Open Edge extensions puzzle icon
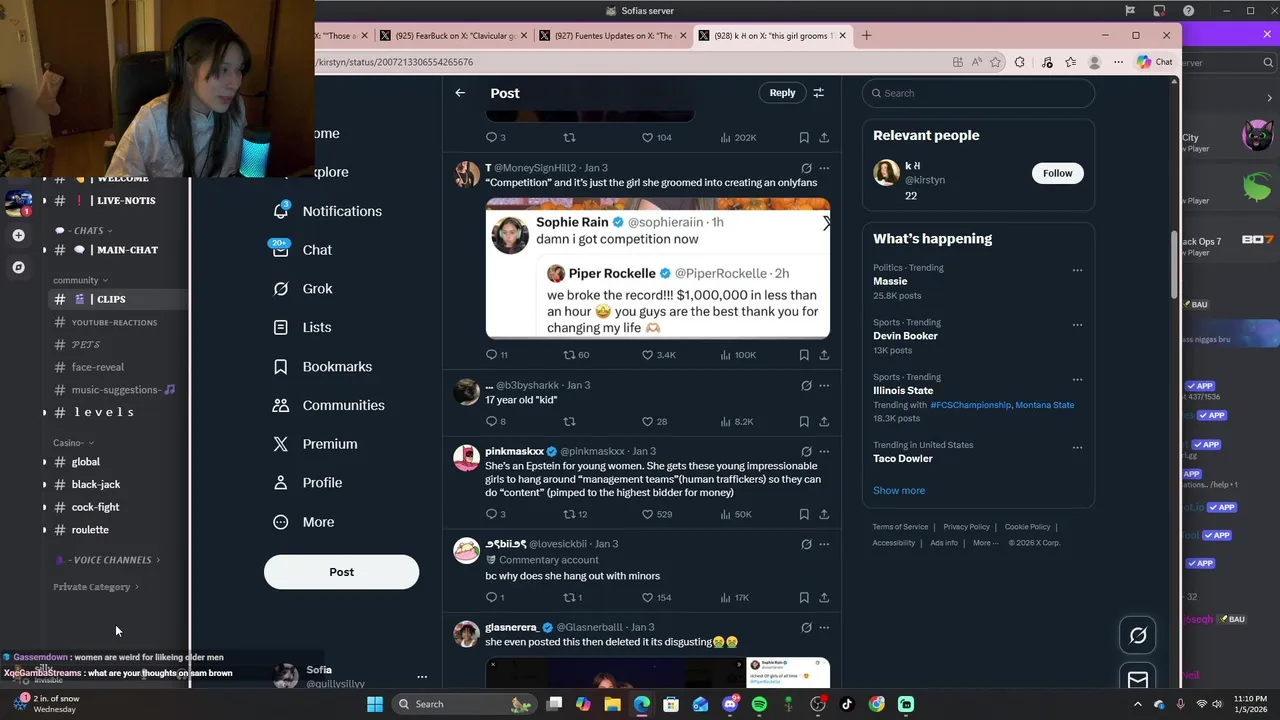The image size is (1280, 720). click(1019, 62)
